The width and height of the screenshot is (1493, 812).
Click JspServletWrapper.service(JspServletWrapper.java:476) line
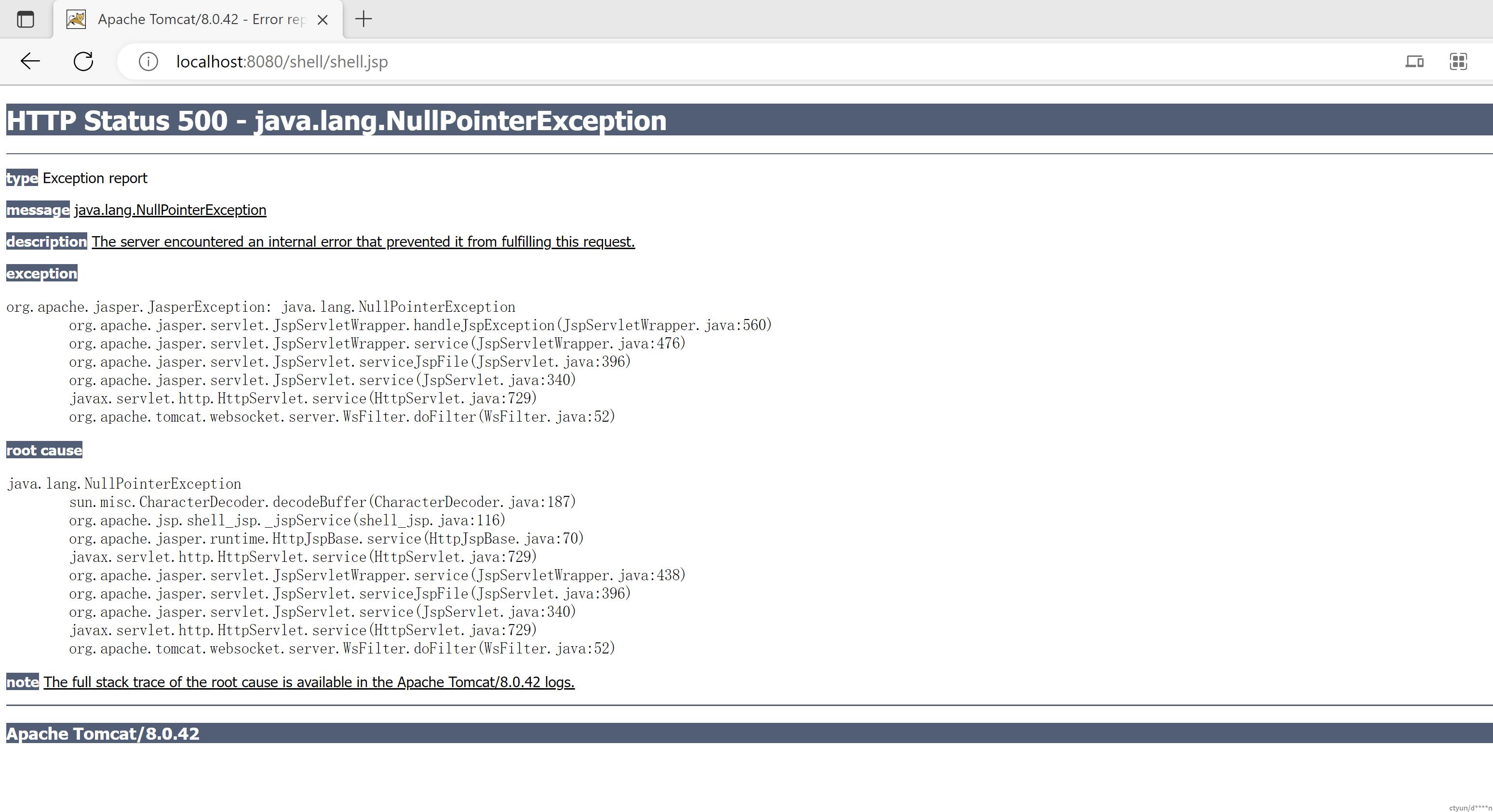point(377,344)
